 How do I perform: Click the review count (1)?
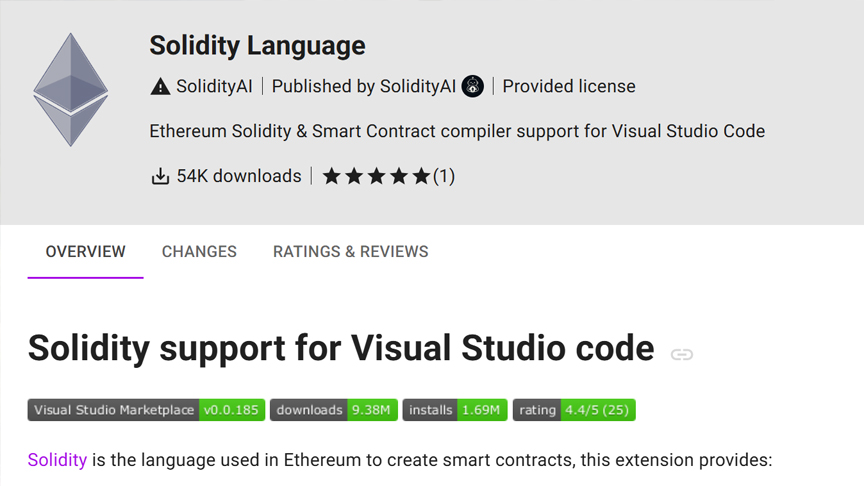(444, 176)
